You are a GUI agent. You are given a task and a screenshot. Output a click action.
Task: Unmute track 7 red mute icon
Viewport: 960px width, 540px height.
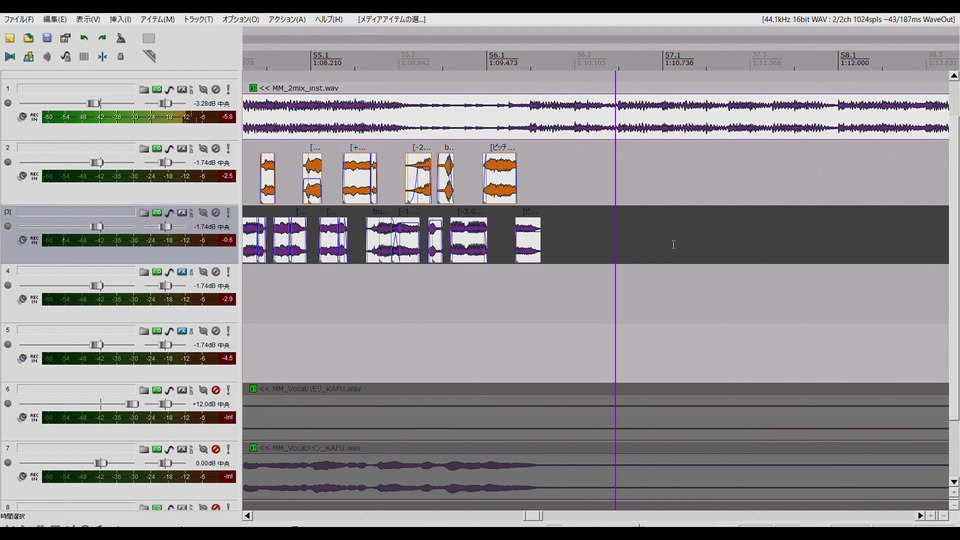pos(216,449)
